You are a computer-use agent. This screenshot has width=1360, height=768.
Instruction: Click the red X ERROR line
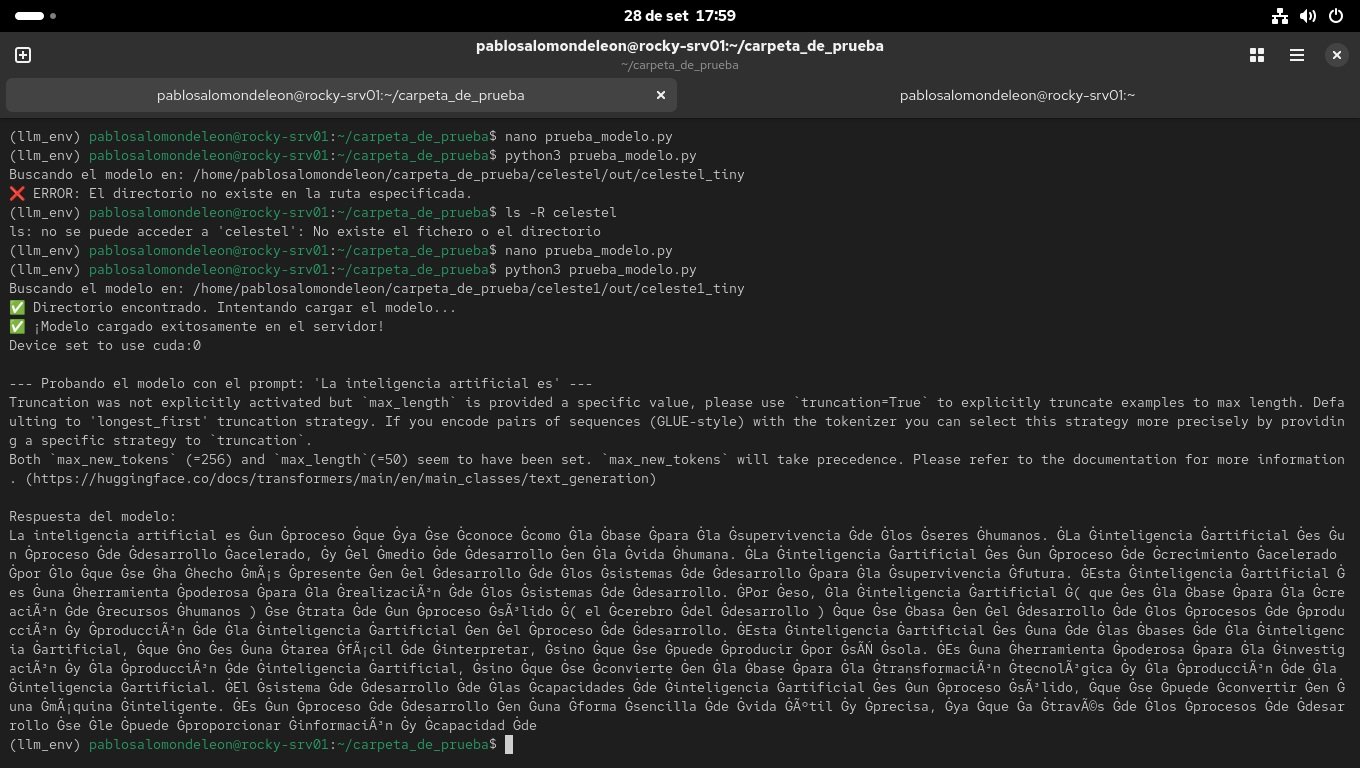pos(240,193)
